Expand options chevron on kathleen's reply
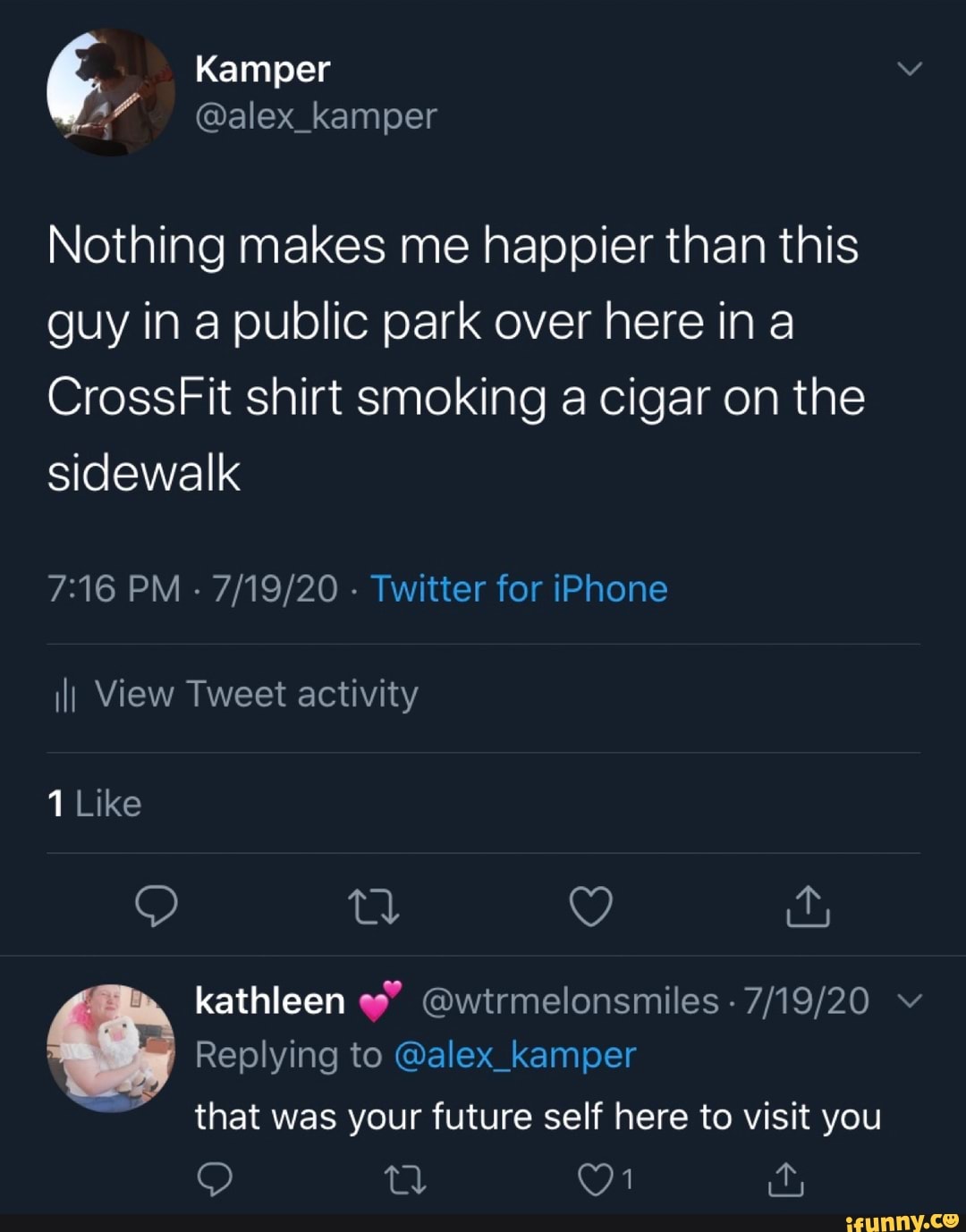The height and width of the screenshot is (1232, 966). (x=909, y=1001)
